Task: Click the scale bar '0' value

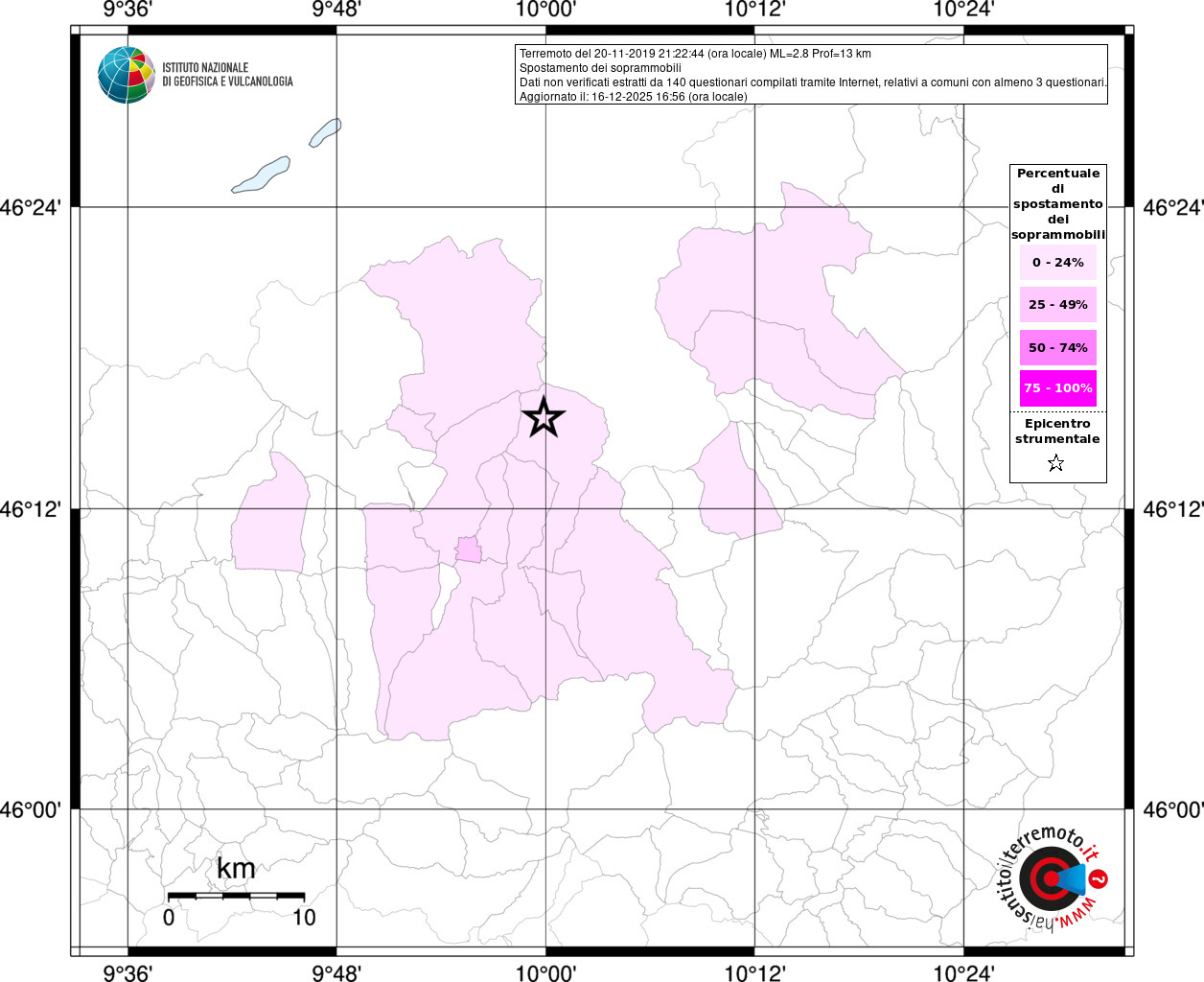Action: 169,917
